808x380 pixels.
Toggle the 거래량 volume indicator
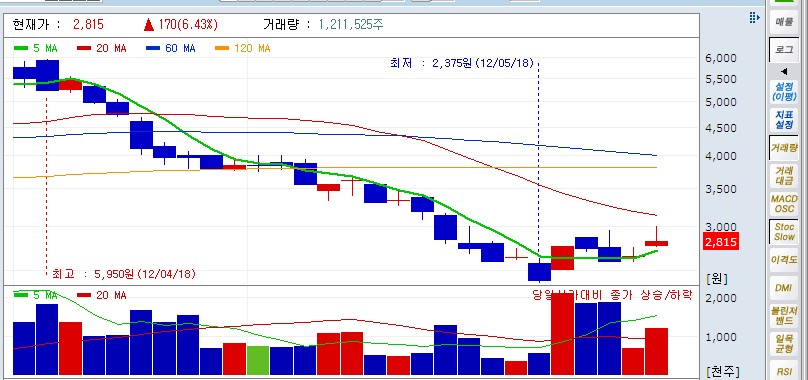point(784,147)
